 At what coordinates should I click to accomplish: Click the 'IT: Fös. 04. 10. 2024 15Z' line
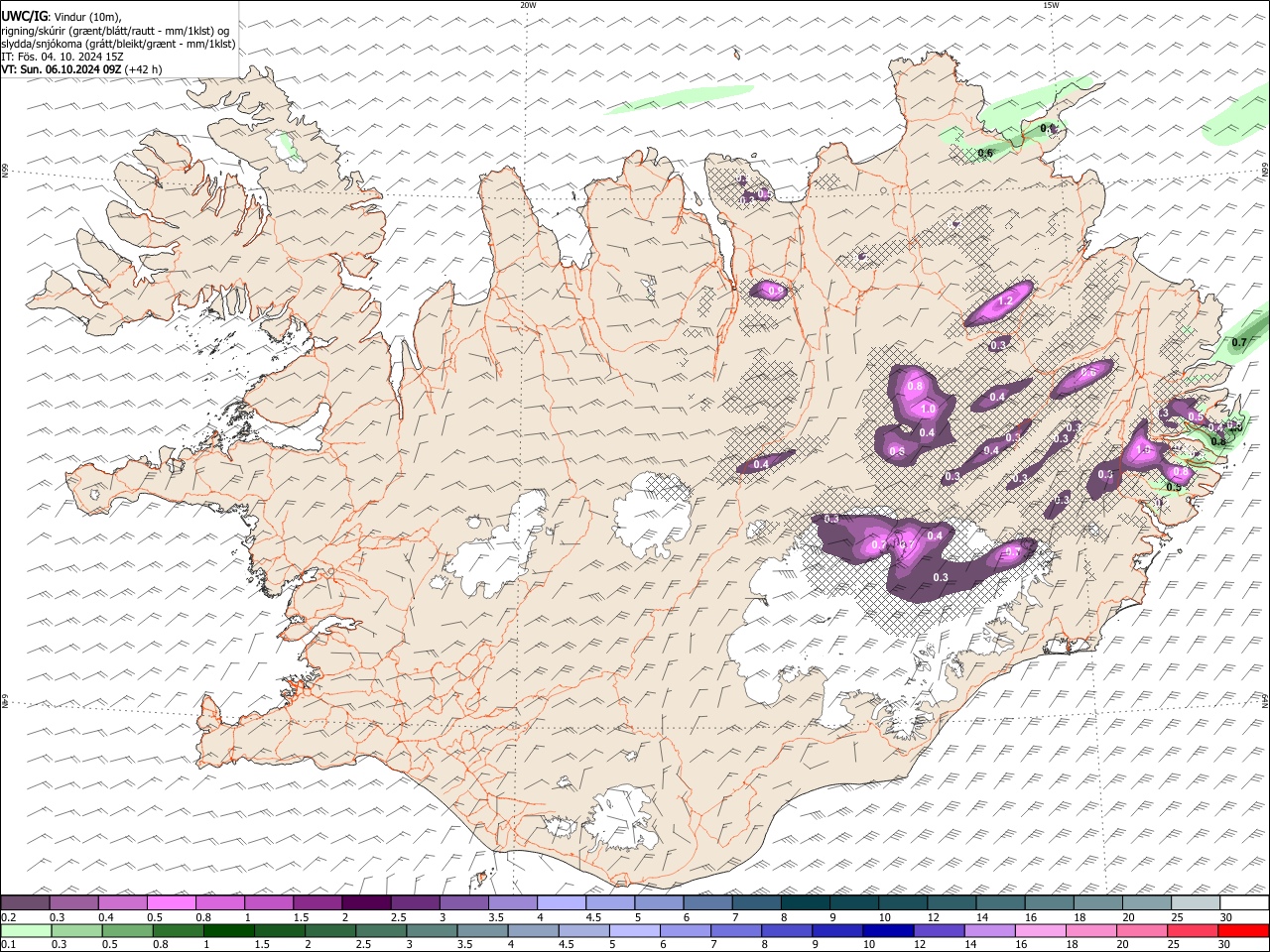[x=63, y=57]
